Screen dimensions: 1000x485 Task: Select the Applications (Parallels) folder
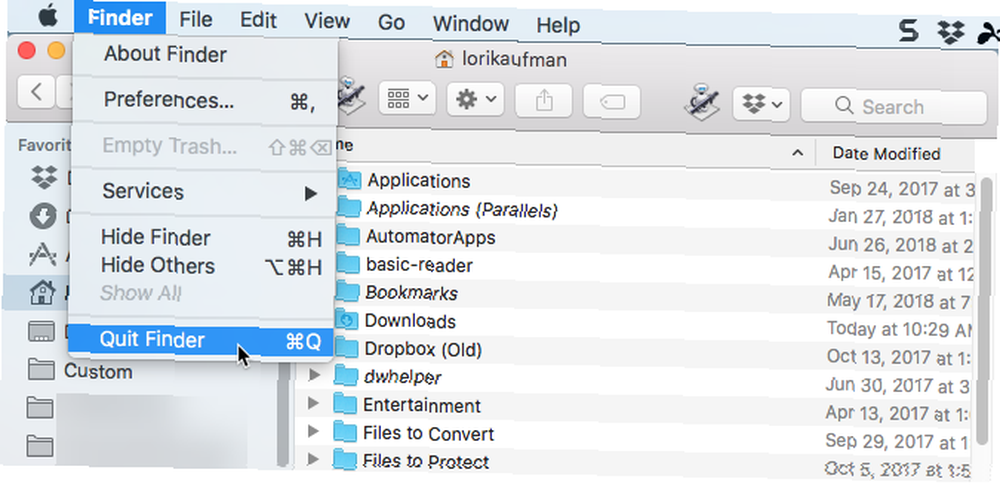pos(462,209)
